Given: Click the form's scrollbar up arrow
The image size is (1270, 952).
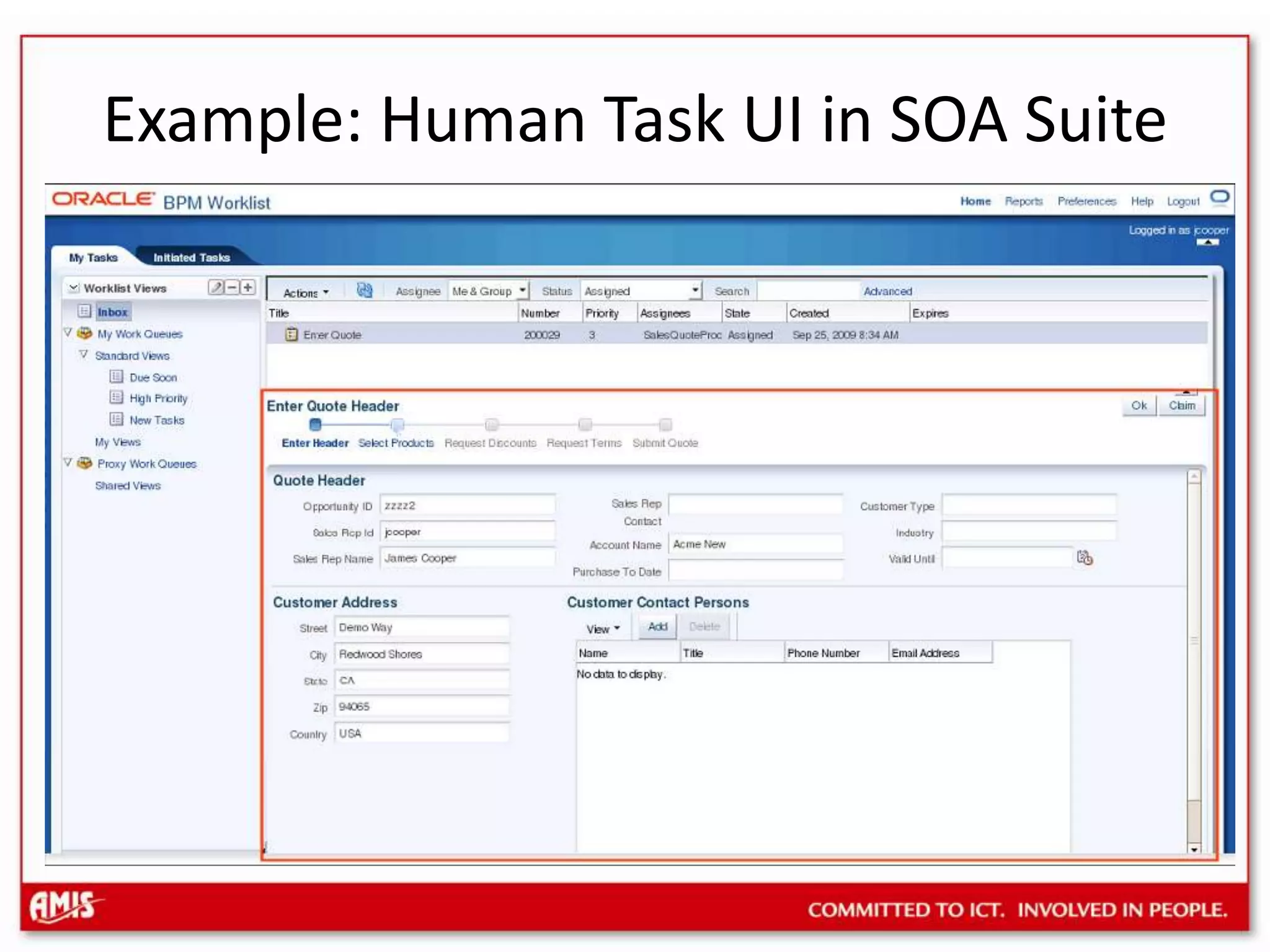Looking at the screenshot, I should (x=1194, y=477).
